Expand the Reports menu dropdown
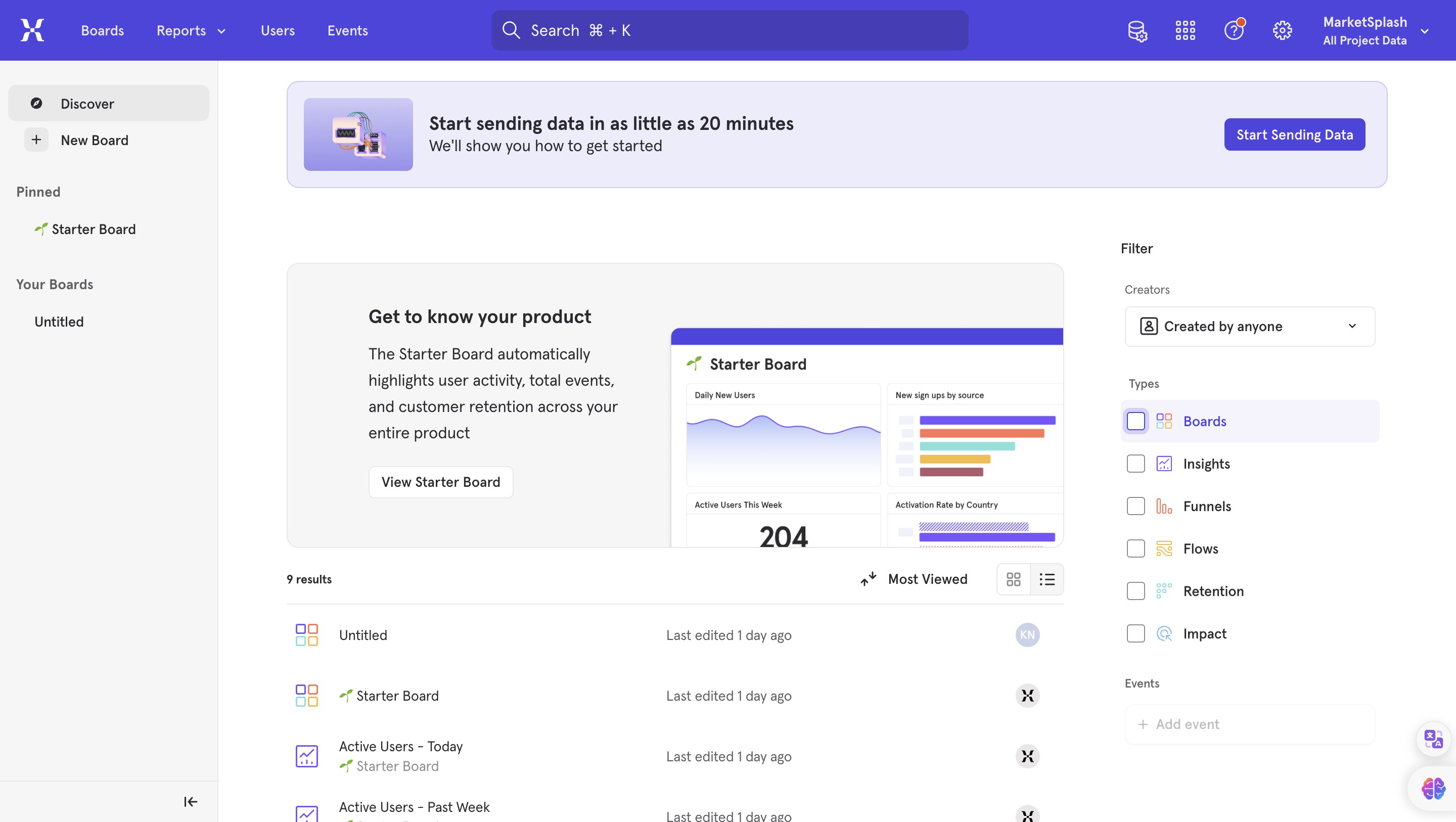This screenshot has height=822, width=1456. click(x=191, y=30)
